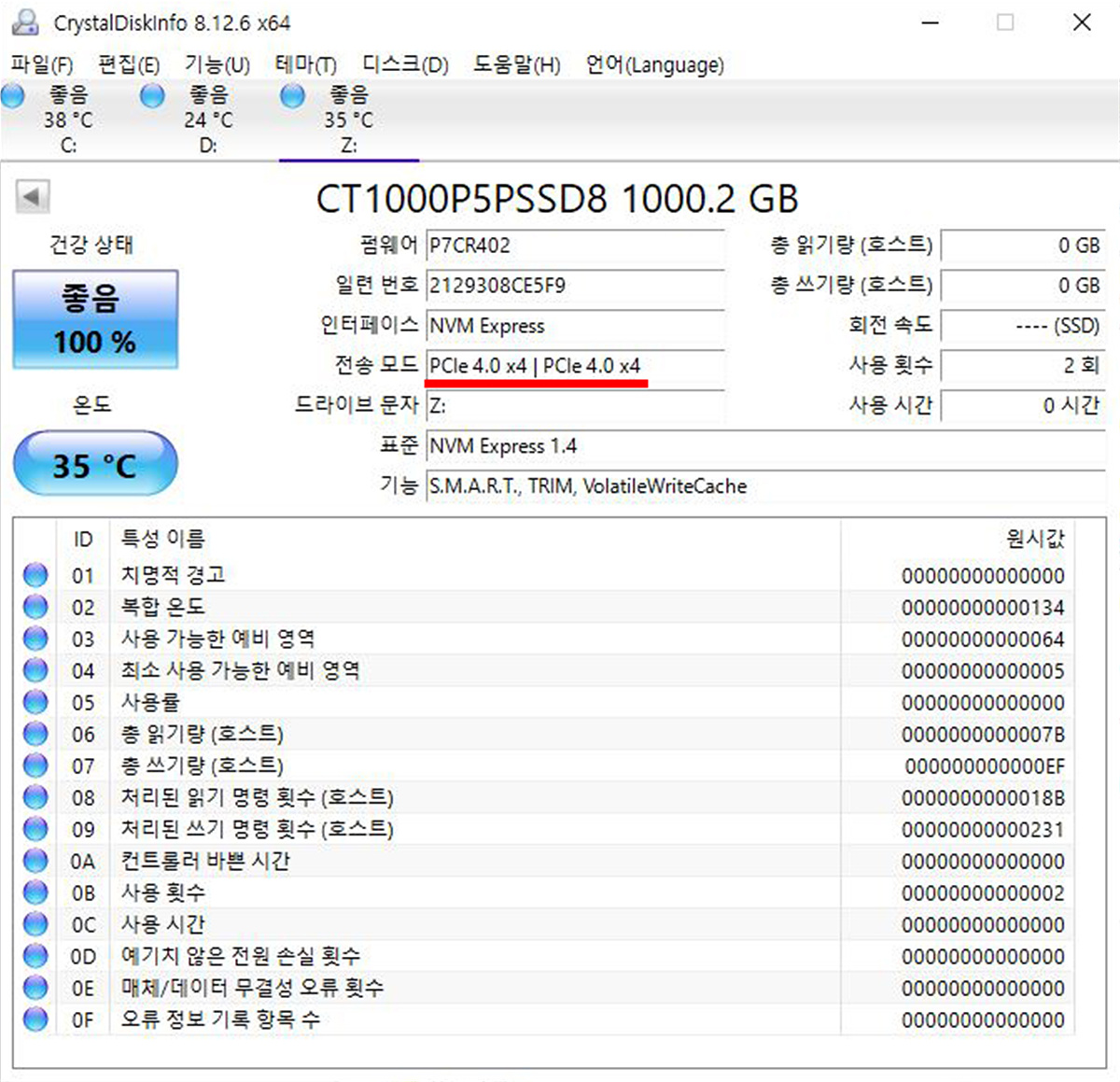The width and height of the screenshot is (1120, 1082).
Task: Click the drive letter field Z:
Action: [575, 406]
